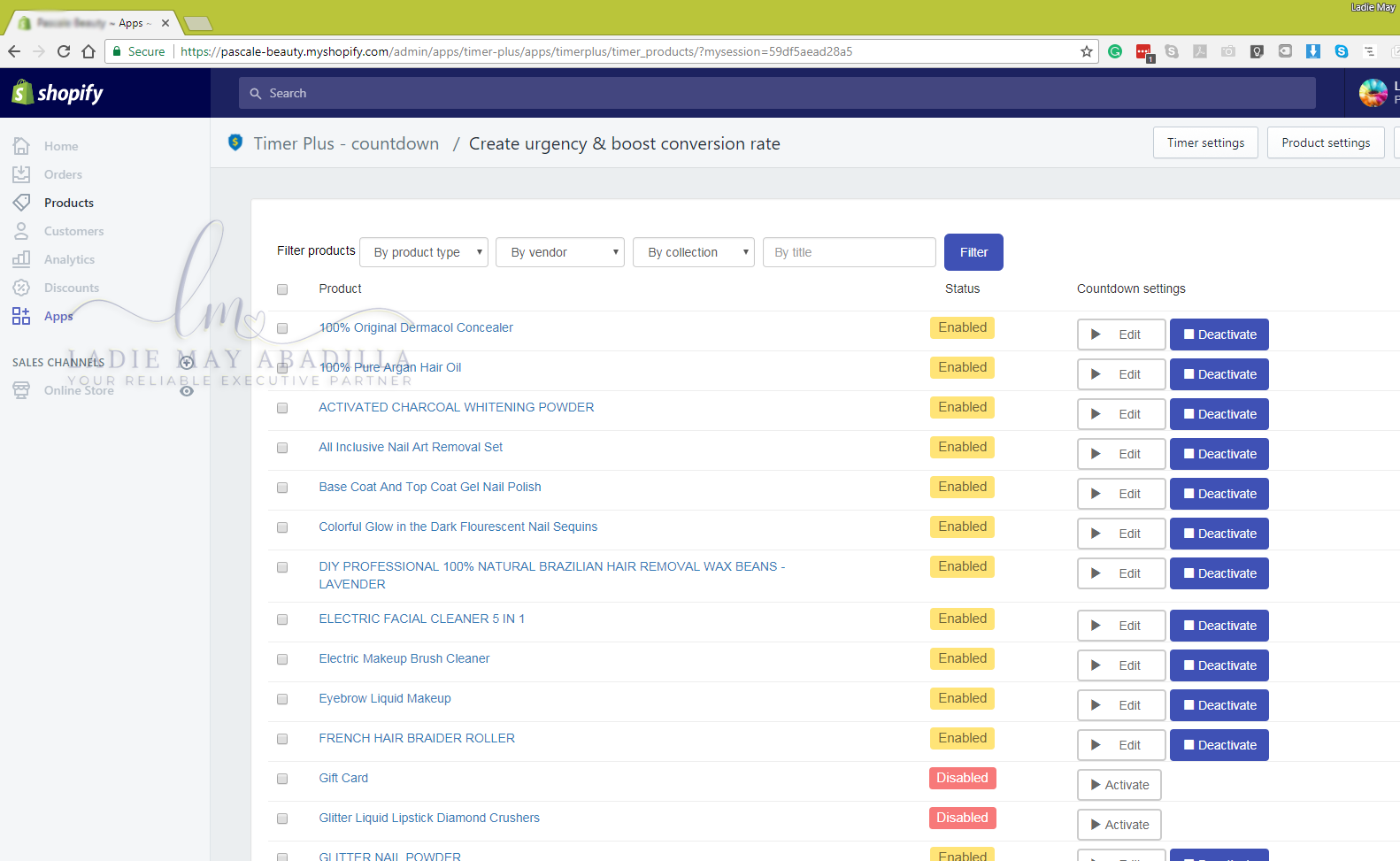The image size is (1400, 861).
Task: Open the By collection dropdown
Action: click(694, 252)
